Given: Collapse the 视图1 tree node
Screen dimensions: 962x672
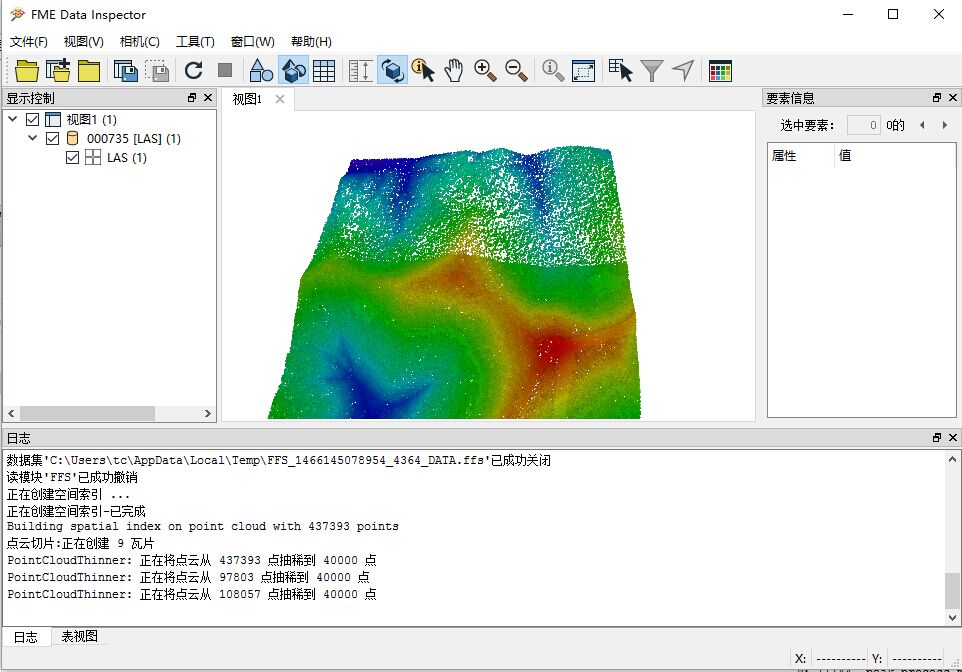Looking at the screenshot, I should pos(12,119).
